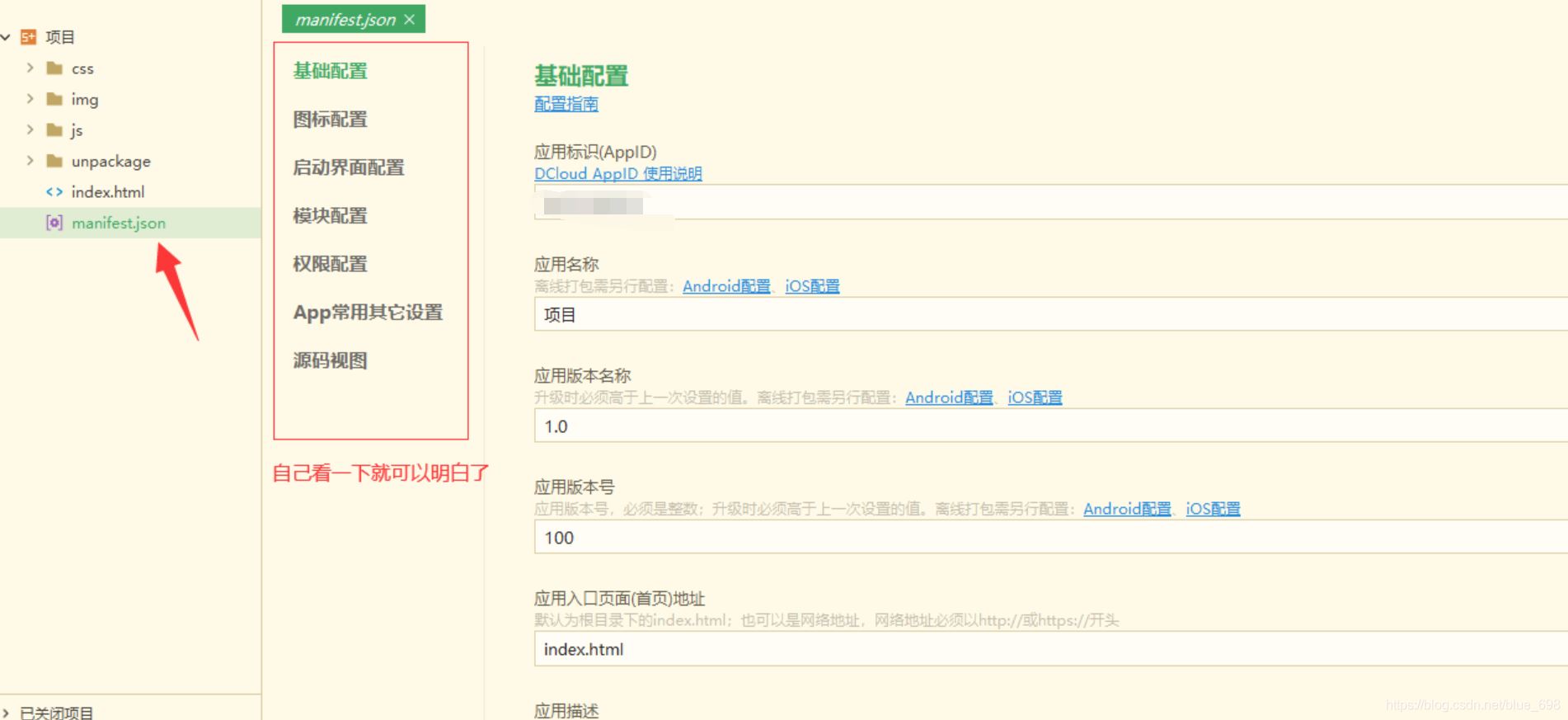The height and width of the screenshot is (720, 1568).
Task: Open DCloud AppID 使用说明 link
Action: coord(617,174)
